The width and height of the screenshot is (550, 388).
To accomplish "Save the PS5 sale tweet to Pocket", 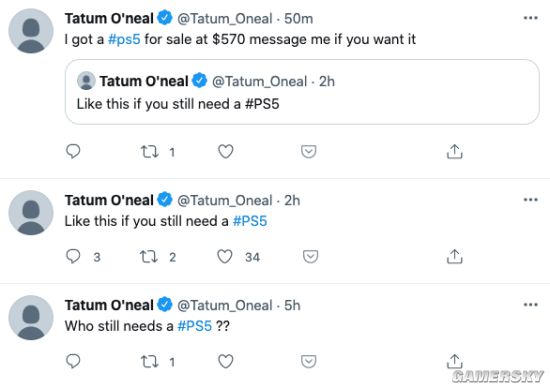I will 309,152.
